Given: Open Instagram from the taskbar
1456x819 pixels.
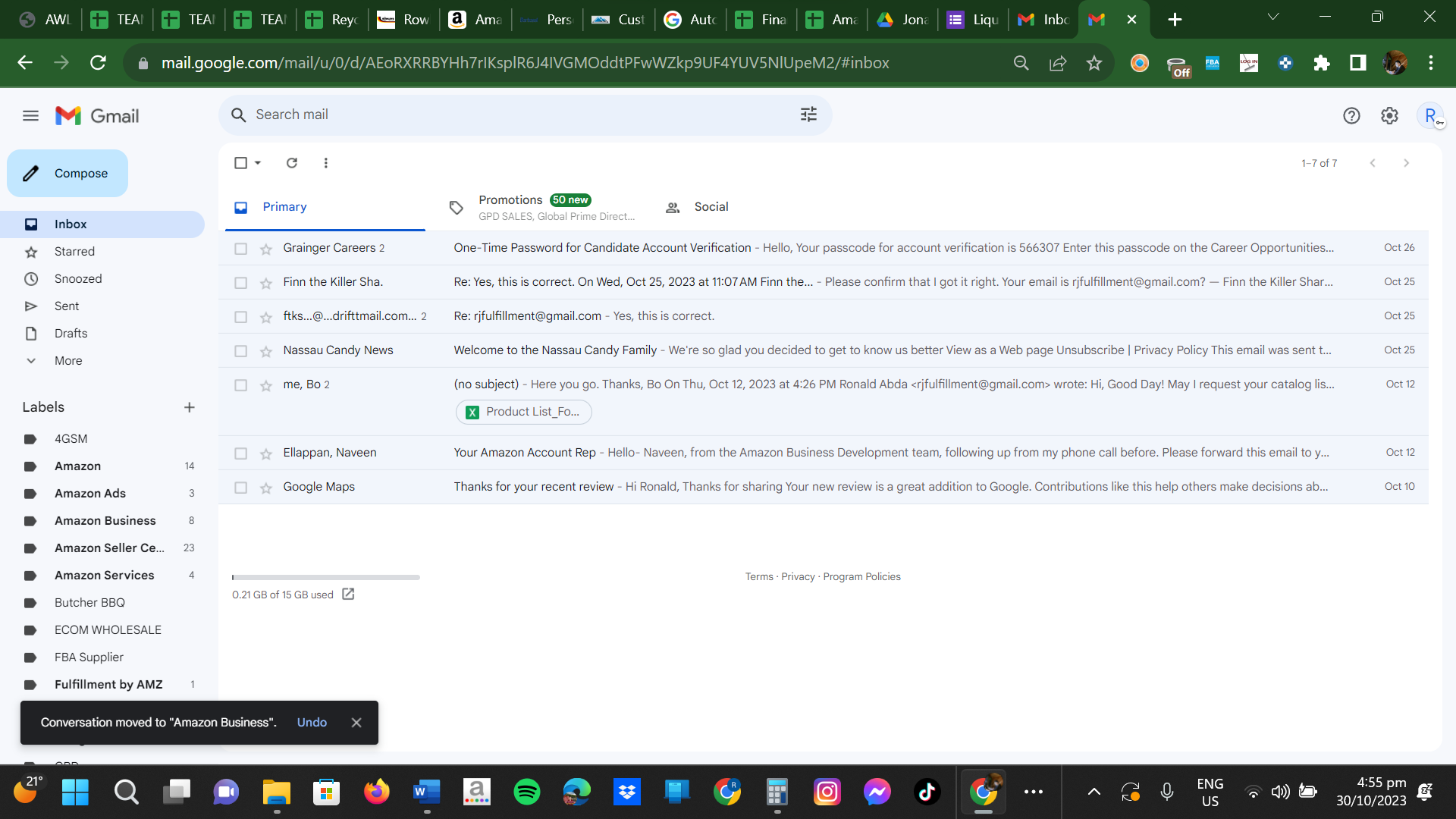Looking at the screenshot, I should tap(827, 792).
